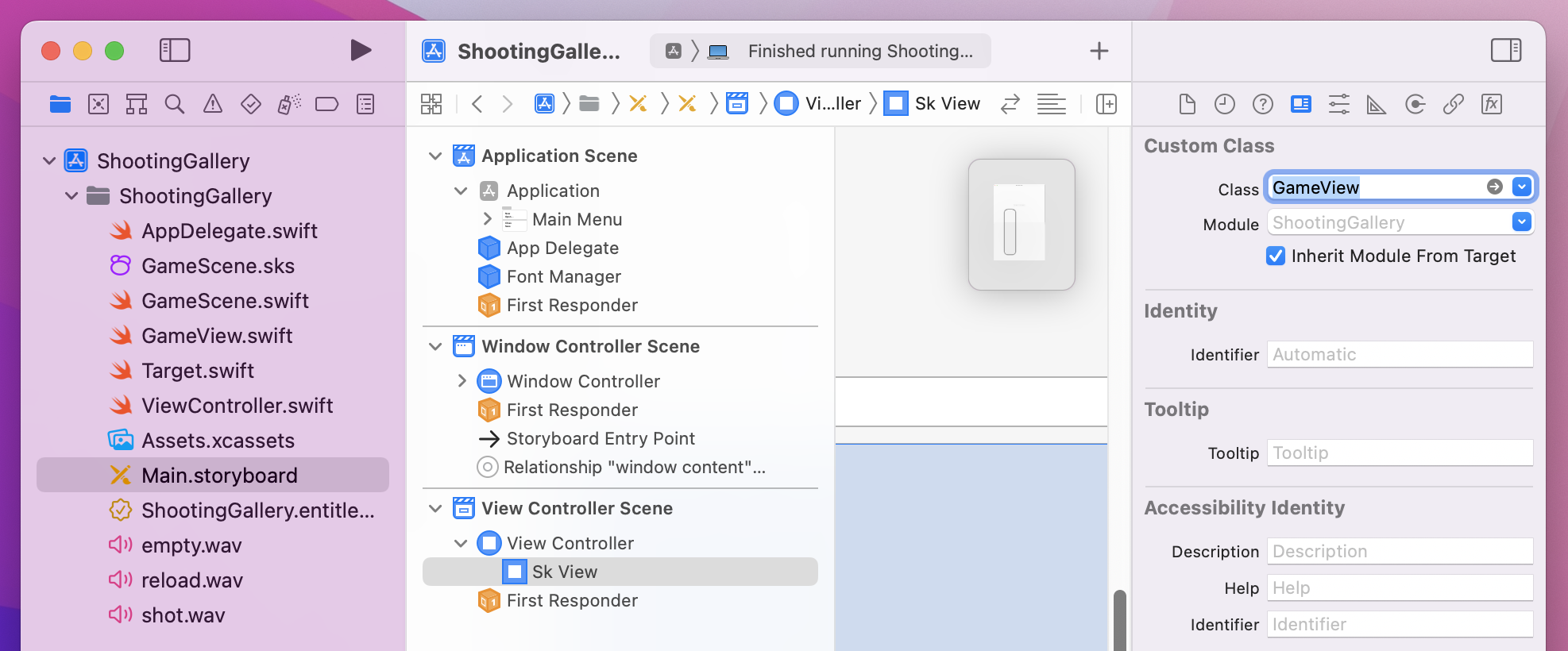Open AppDelegate.swift file
Image resolution: width=1568 pixels, height=651 pixels.
214,231
